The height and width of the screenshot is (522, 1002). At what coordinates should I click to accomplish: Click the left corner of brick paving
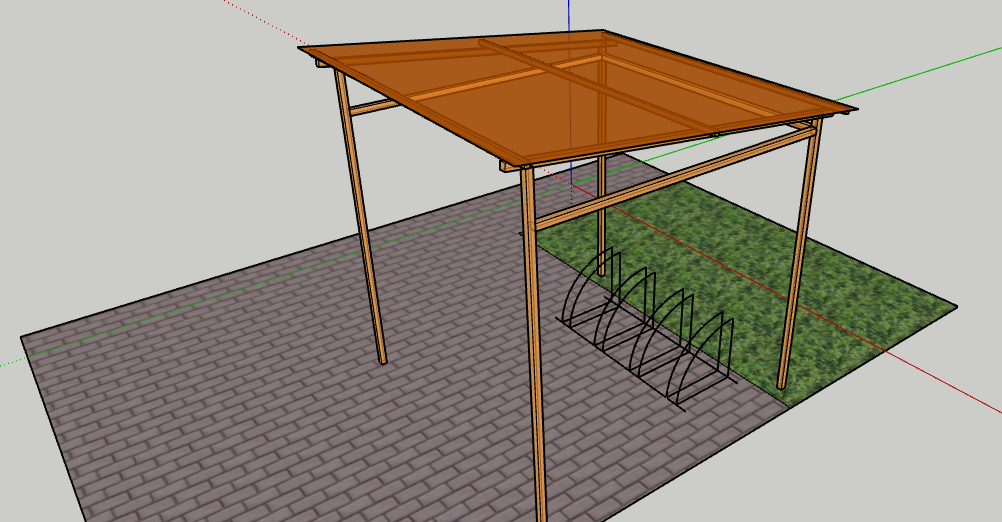point(24,338)
